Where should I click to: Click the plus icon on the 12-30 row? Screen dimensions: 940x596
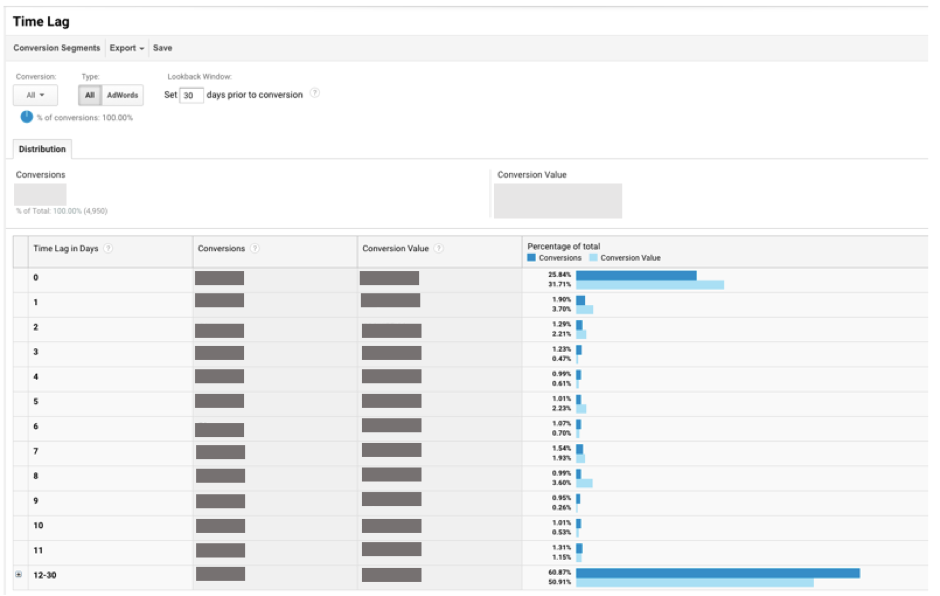pyautogui.click(x=19, y=575)
